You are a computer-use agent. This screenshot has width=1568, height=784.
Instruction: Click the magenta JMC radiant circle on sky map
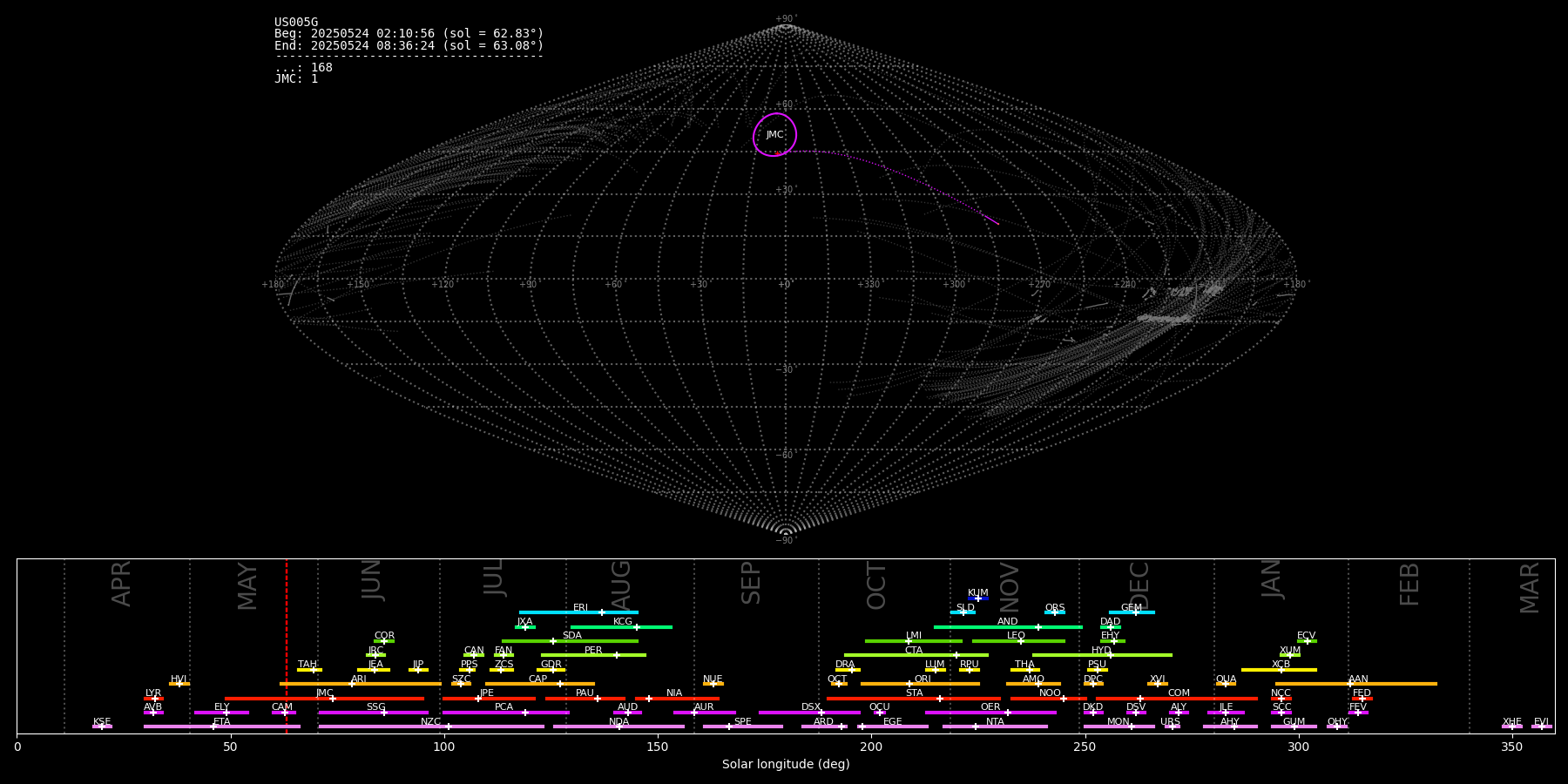774,135
